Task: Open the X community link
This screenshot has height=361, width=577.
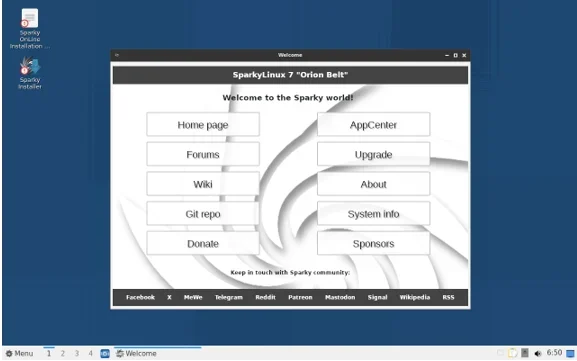Action: click(169, 297)
